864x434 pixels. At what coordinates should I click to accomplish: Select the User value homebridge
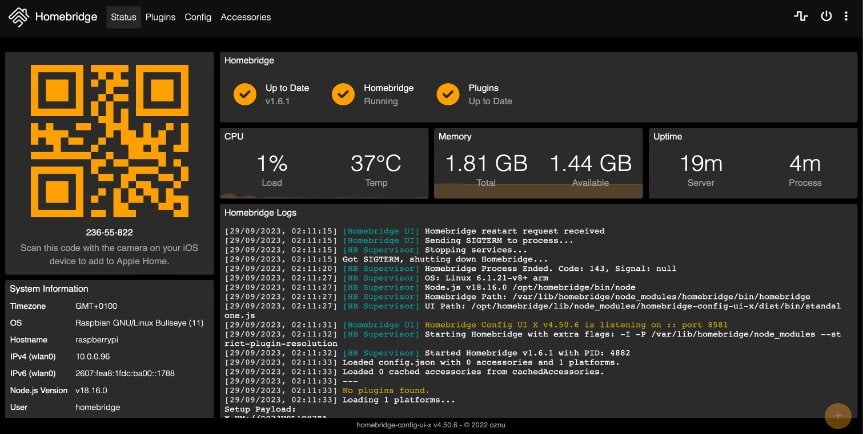point(98,408)
